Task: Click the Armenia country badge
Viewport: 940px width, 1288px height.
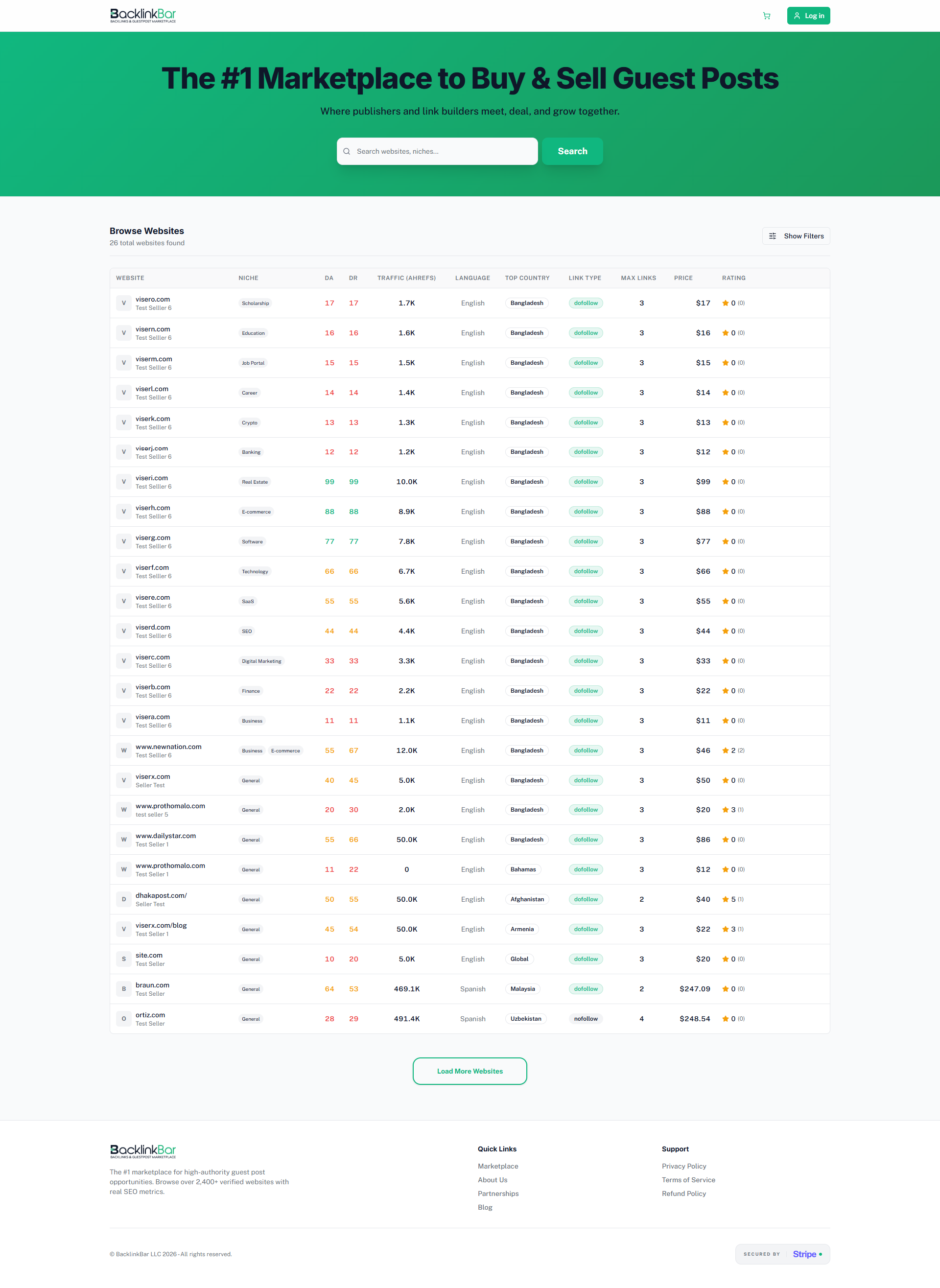Action: click(x=522, y=929)
